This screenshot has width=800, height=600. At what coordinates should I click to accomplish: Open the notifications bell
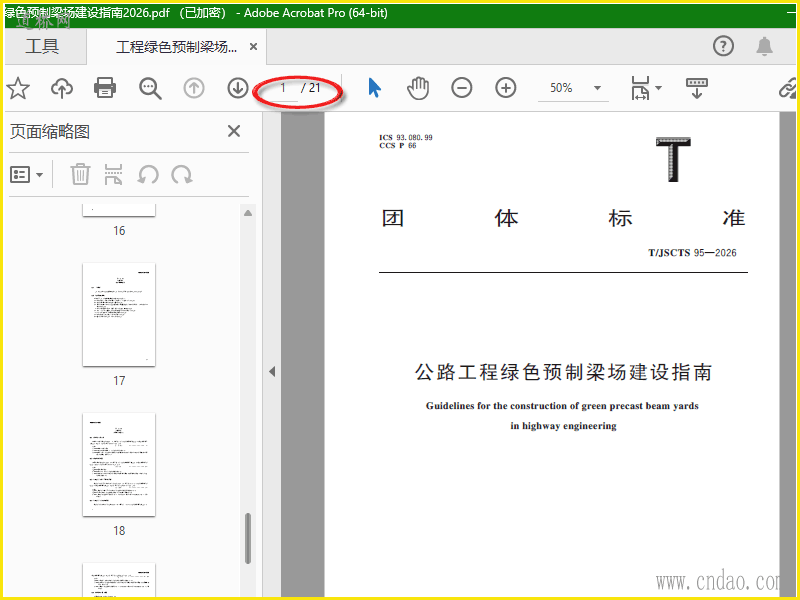point(764,46)
